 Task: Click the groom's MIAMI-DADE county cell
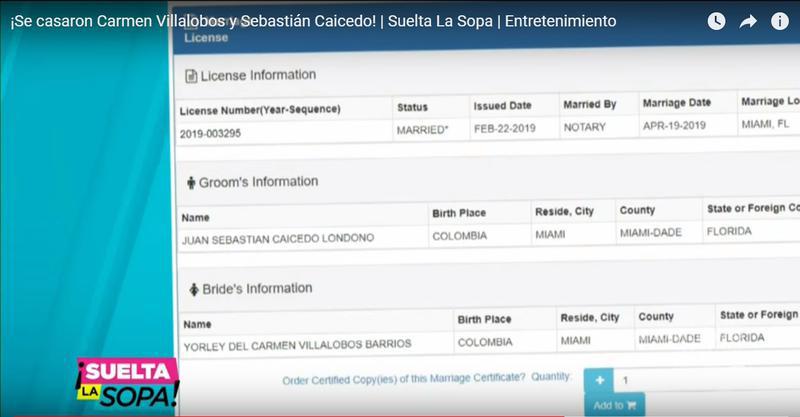pyautogui.click(x=651, y=233)
